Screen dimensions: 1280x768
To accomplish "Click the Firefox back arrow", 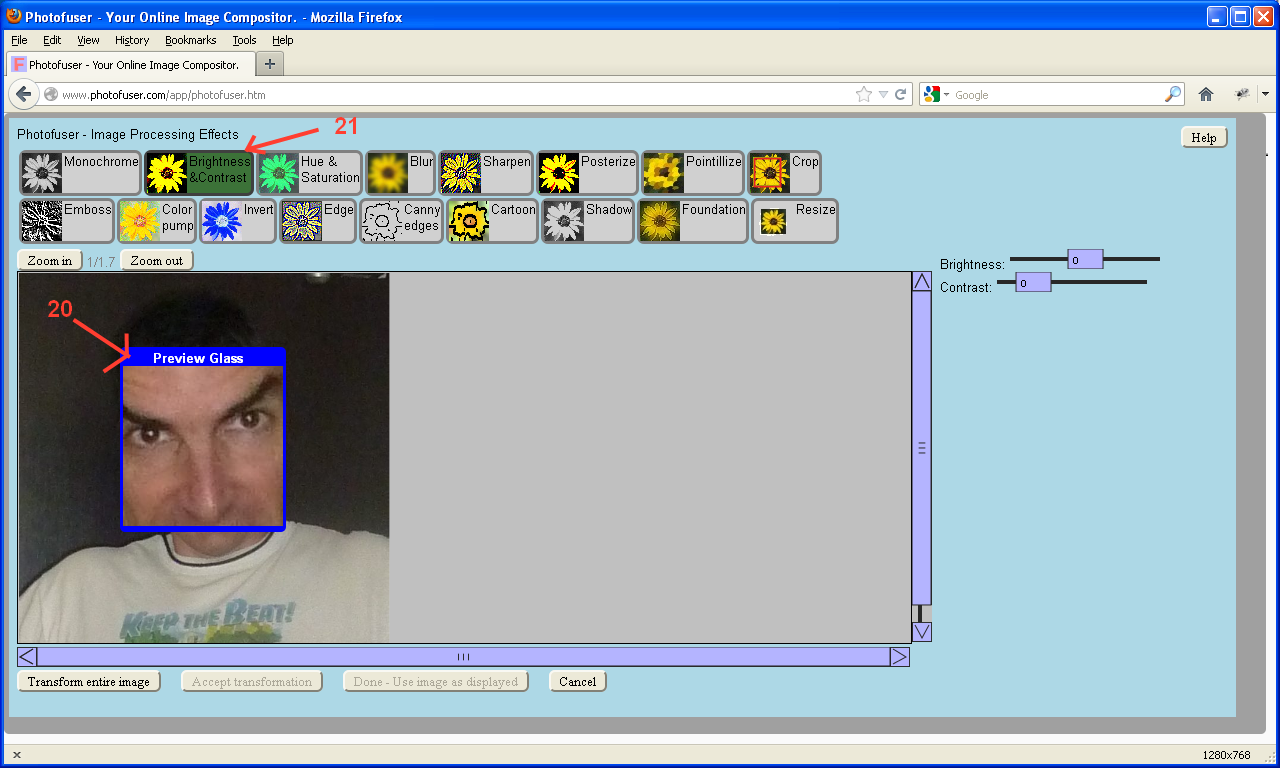I will click(x=24, y=94).
